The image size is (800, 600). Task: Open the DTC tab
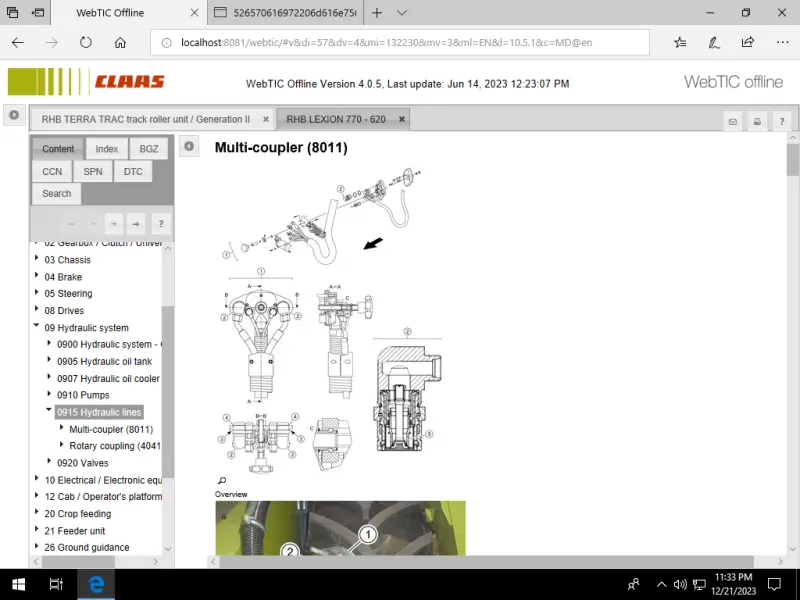coord(133,171)
